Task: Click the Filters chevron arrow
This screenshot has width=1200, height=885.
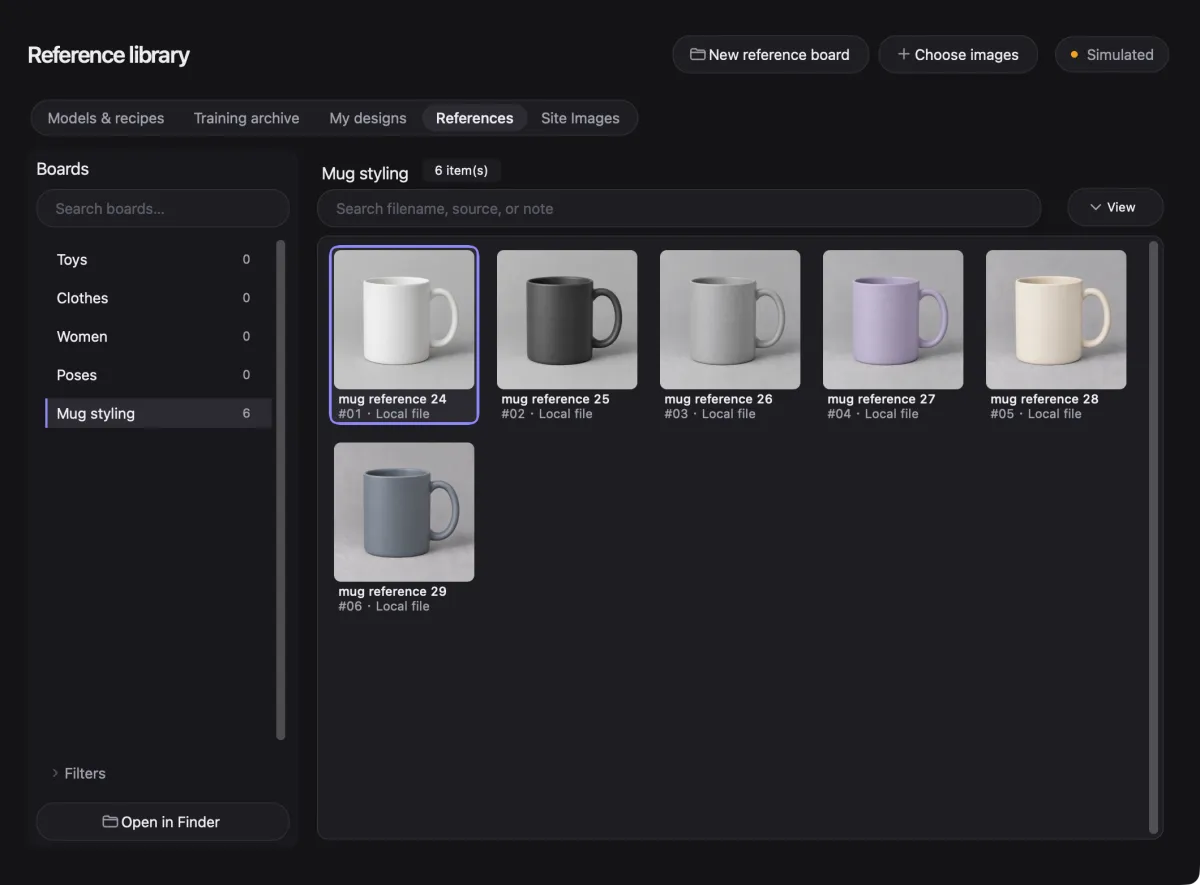Action: [54, 773]
